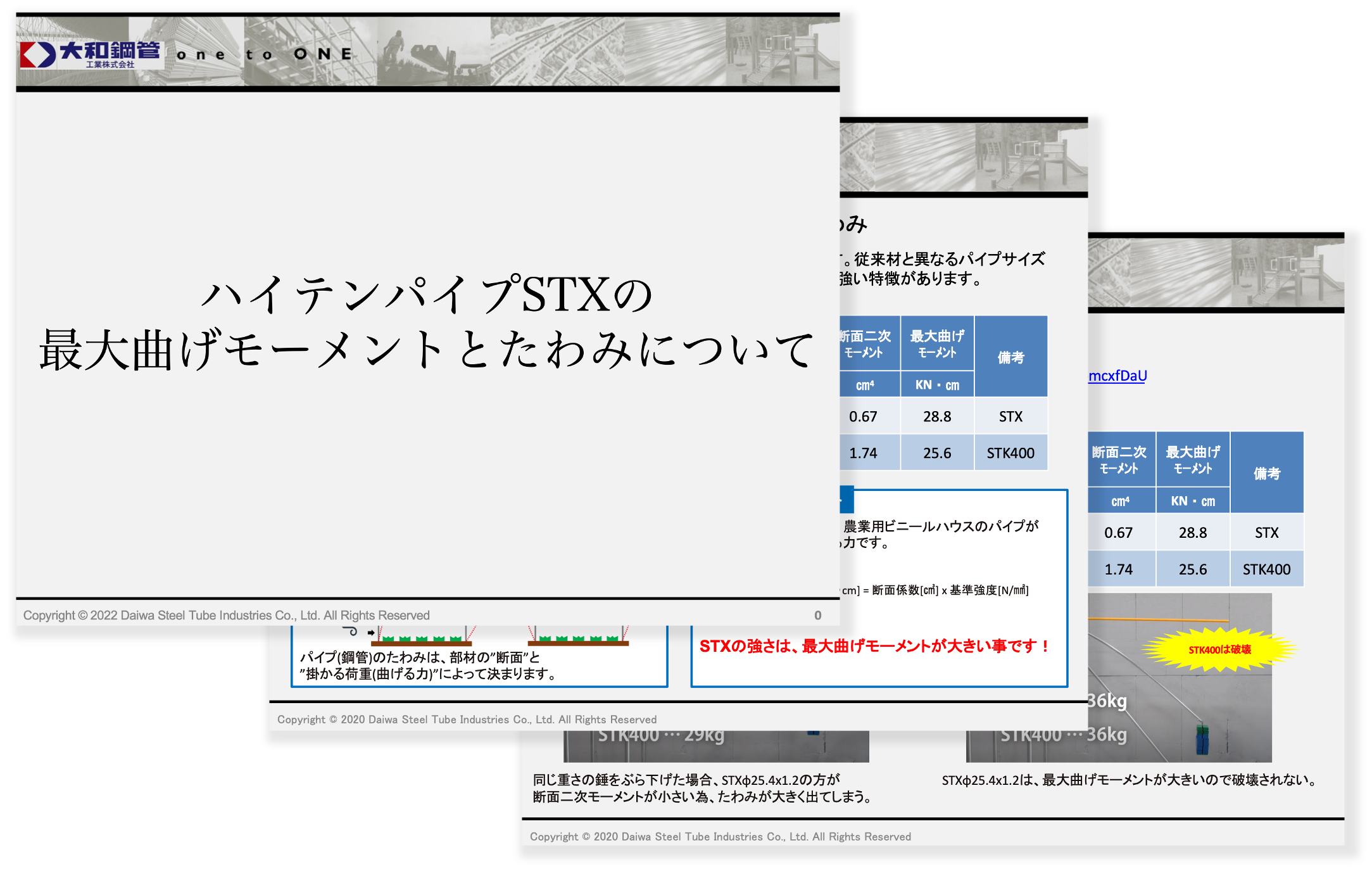Image resolution: width=1372 pixels, height=871 pixels.
Task: Click the 'one to ONE' slogan text
Action: 264,54
